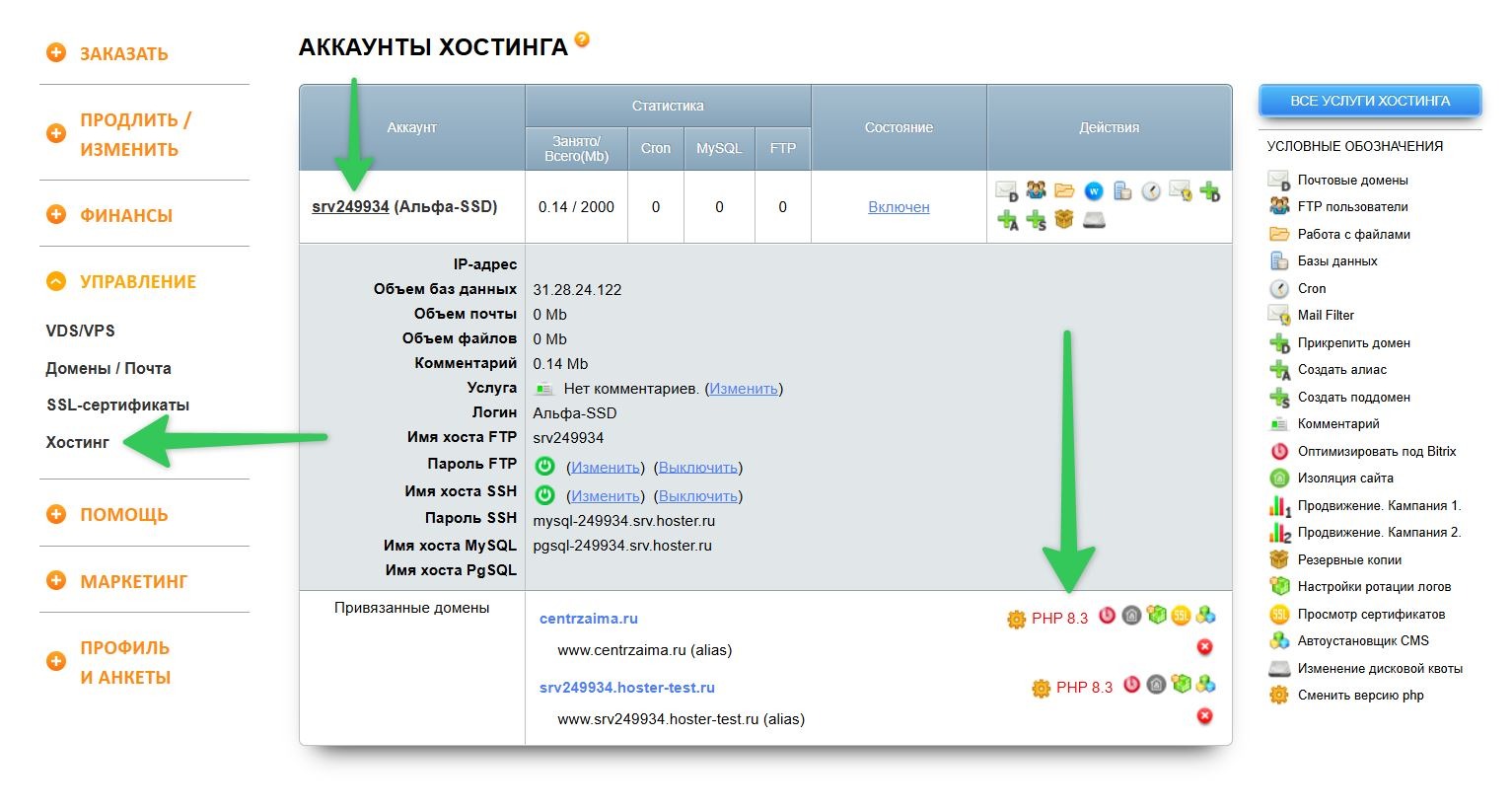
Task: Open the srv249934 account link
Action: click(350, 206)
